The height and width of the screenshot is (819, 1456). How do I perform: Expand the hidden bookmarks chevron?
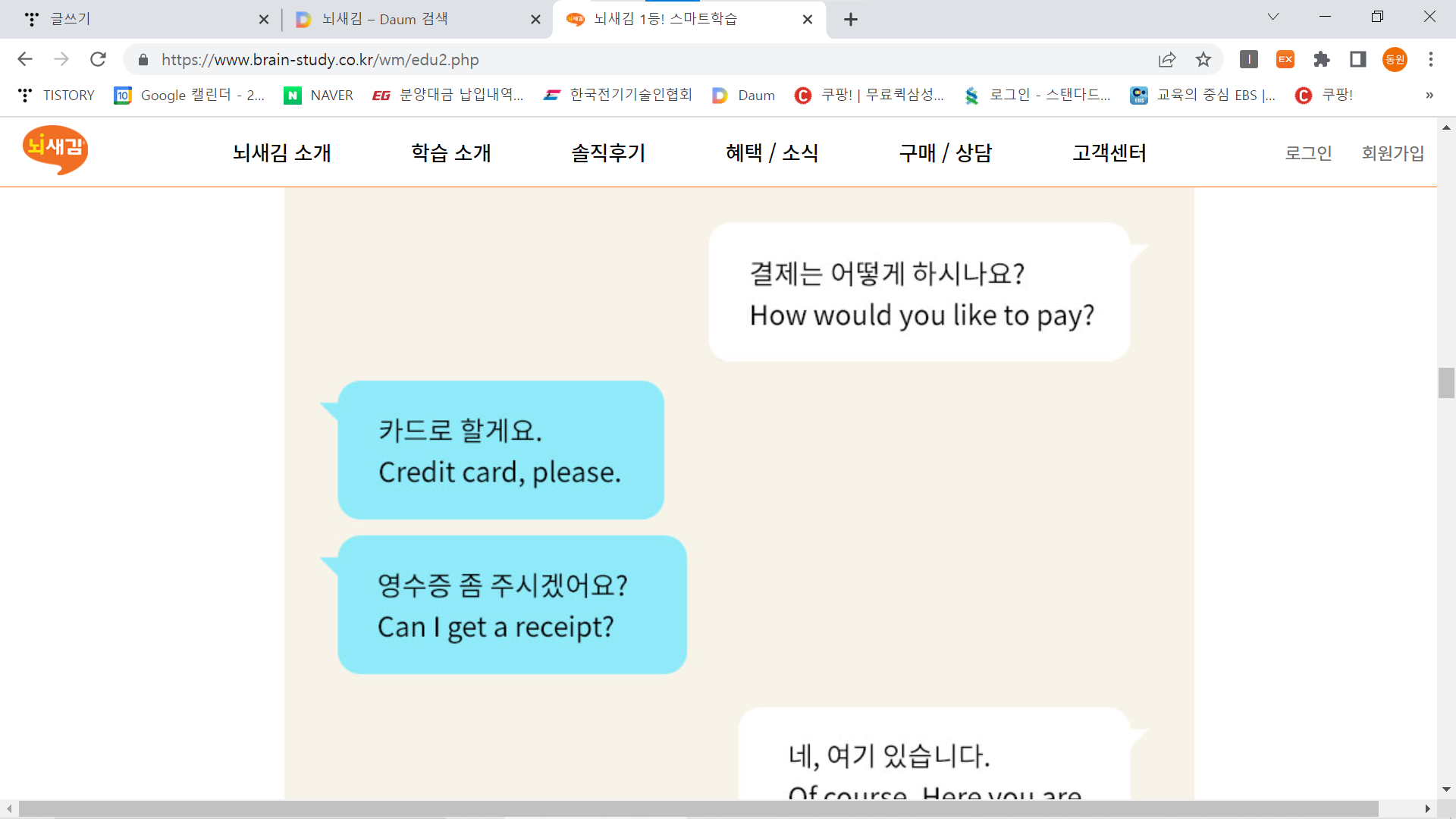coord(1429,95)
